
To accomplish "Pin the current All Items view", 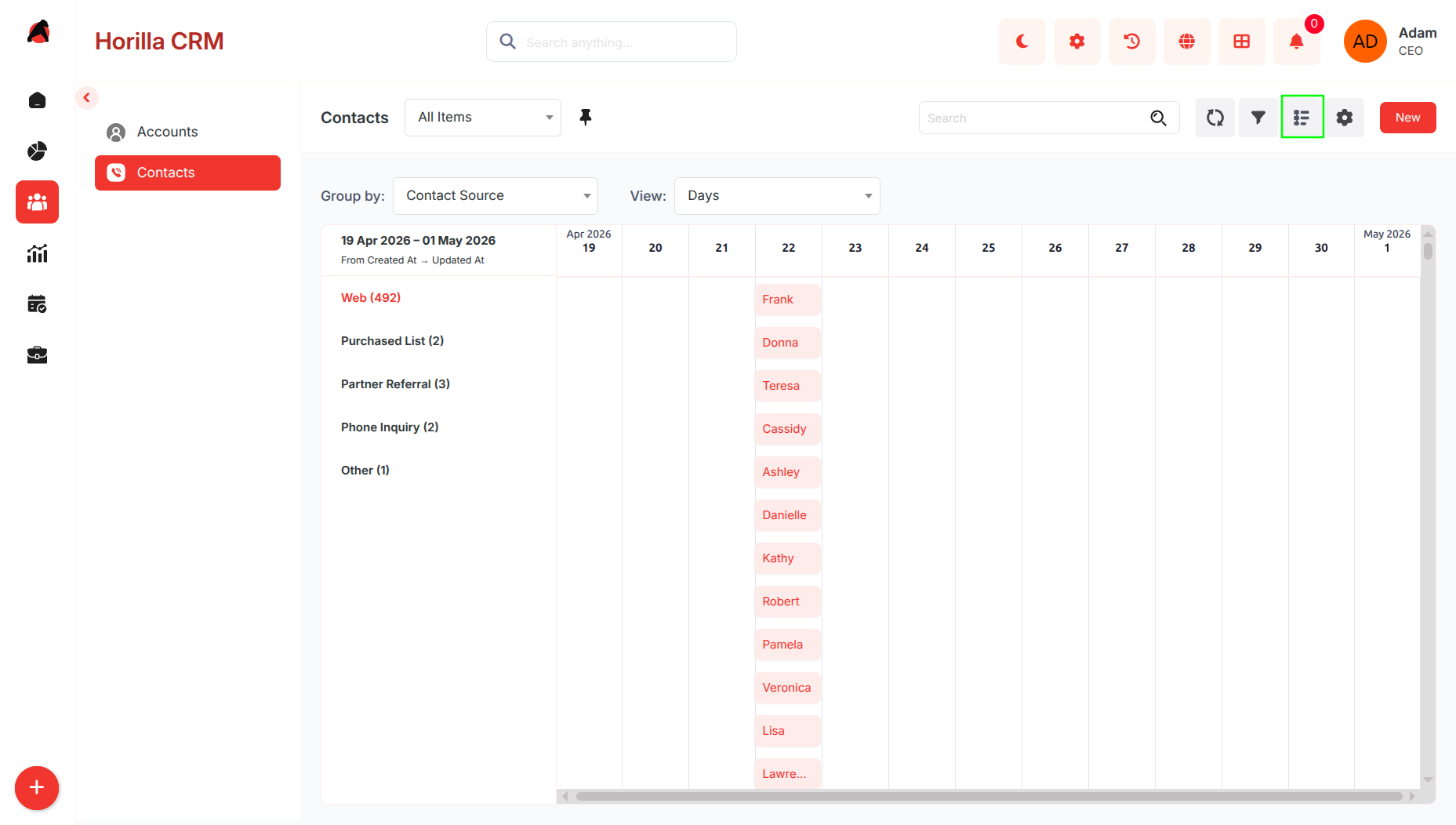I will click(x=585, y=118).
